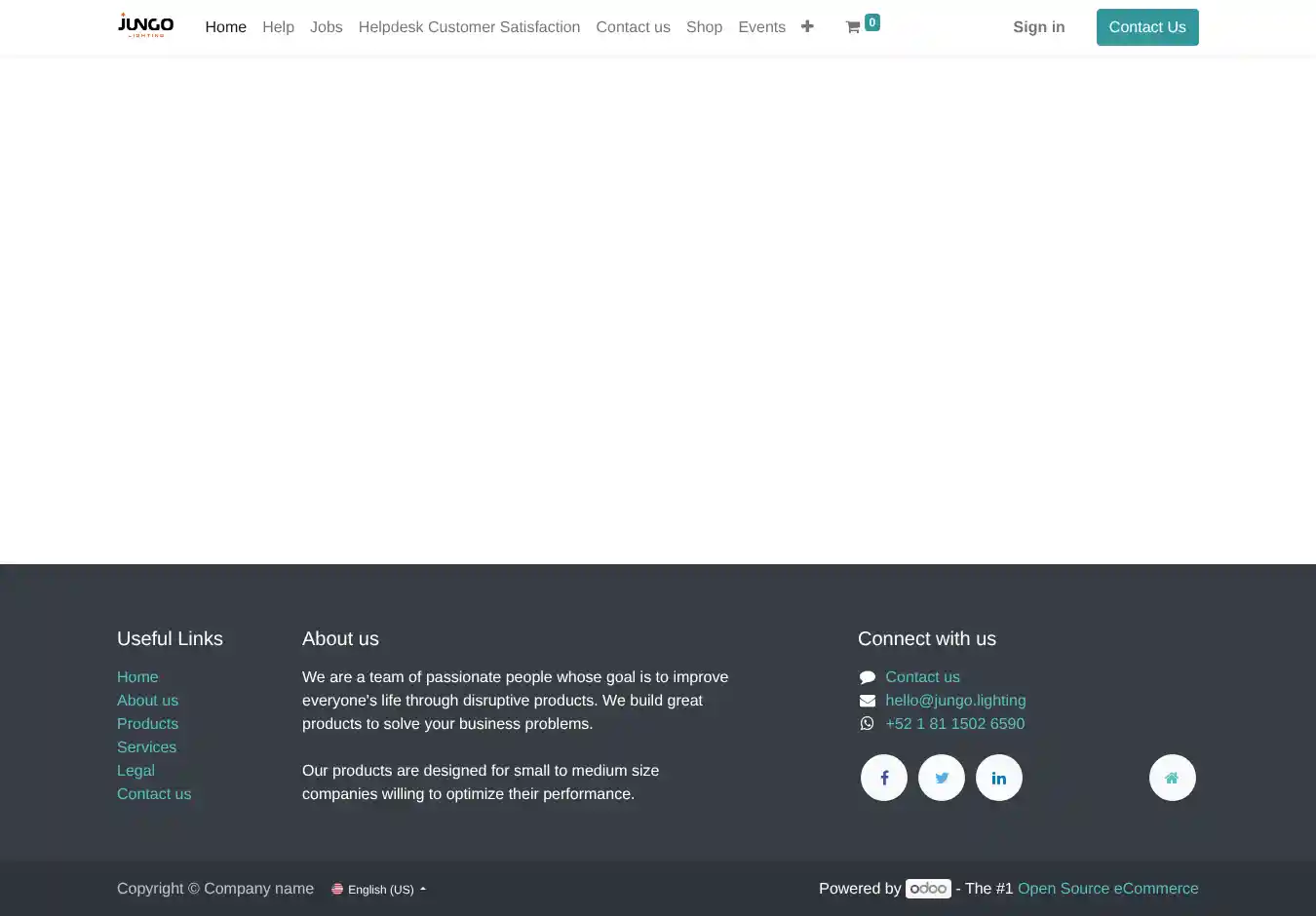Viewport: 1316px width, 916px height.
Task: Open the Shop menu item
Action: (704, 27)
